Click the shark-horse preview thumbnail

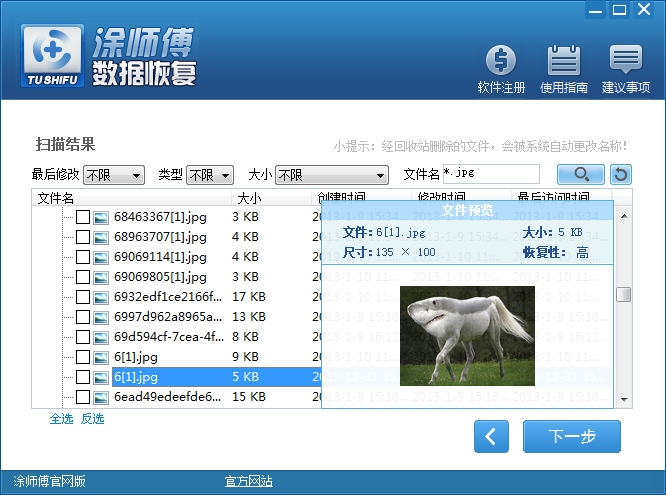(x=467, y=336)
